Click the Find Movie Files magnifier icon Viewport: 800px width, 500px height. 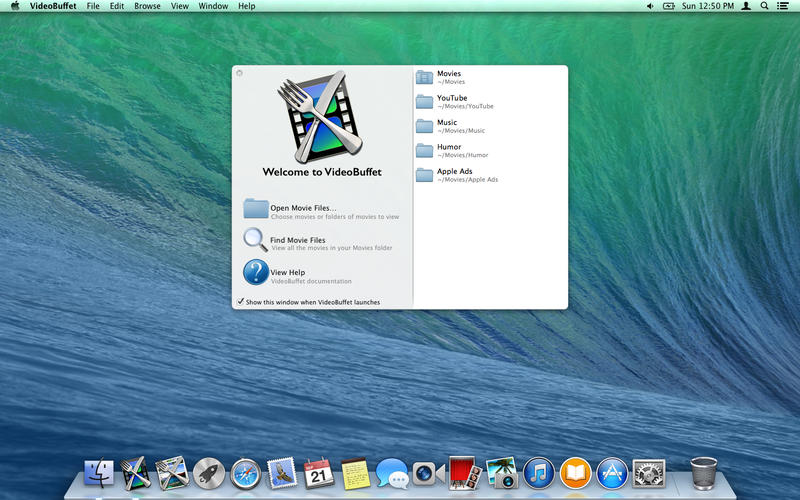click(255, 240)
